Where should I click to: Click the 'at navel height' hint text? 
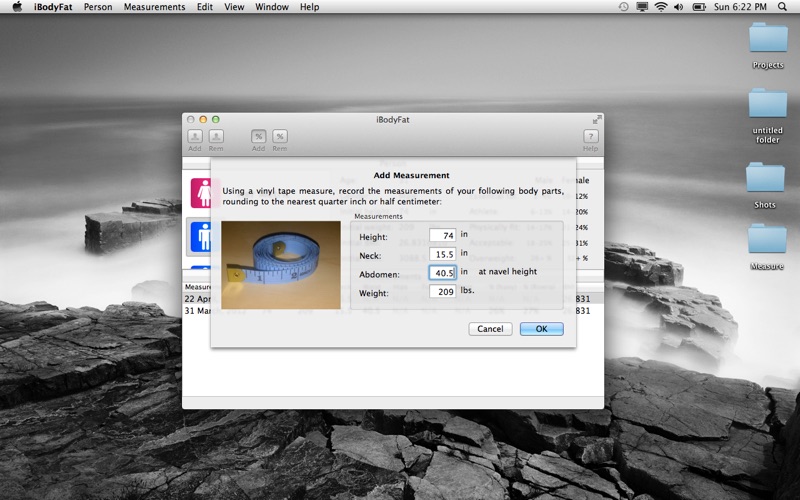[508, 271]
